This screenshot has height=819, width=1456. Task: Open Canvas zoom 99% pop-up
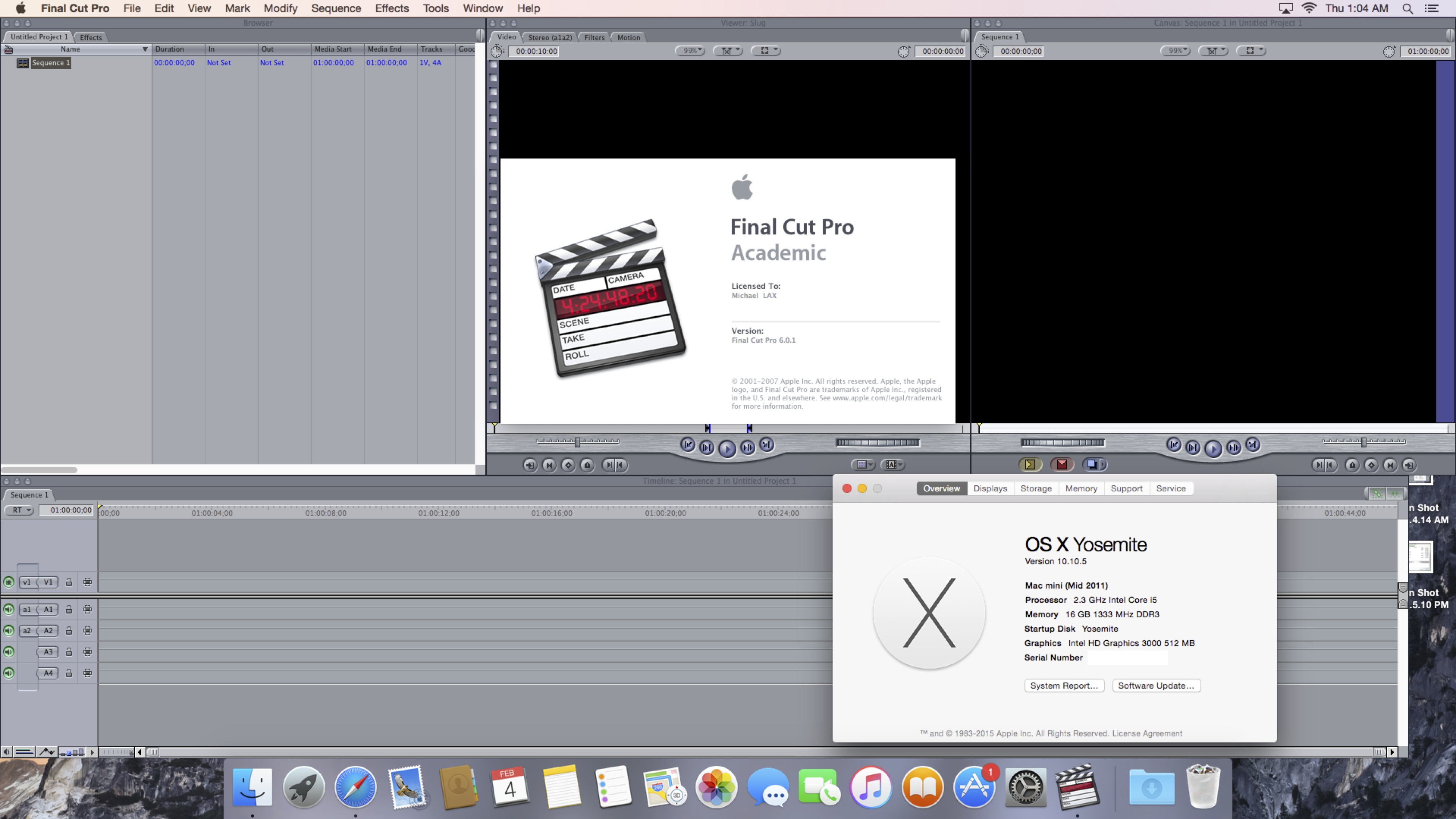(x=1176, y=50)
